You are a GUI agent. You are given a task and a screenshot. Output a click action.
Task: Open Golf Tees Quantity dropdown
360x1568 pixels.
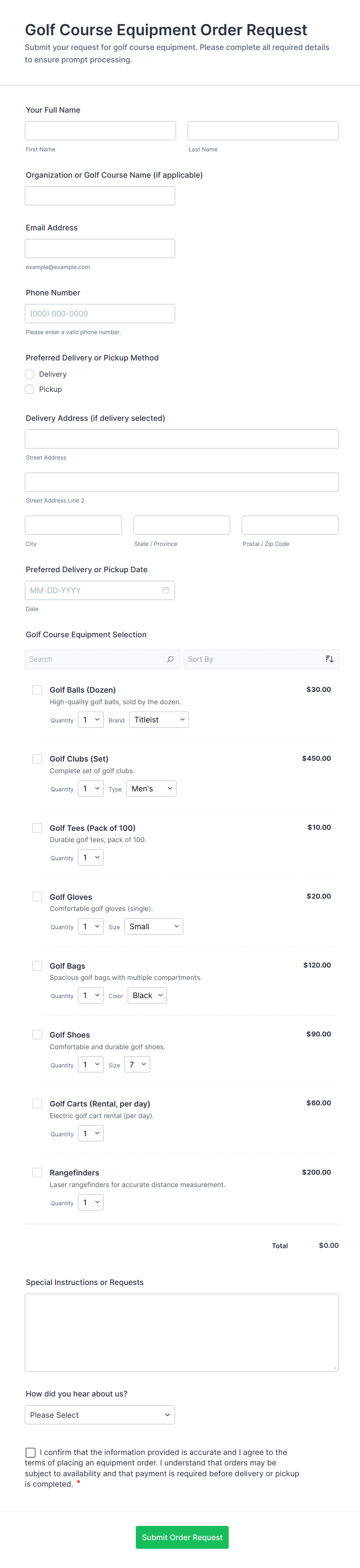[x=91, y=858]
